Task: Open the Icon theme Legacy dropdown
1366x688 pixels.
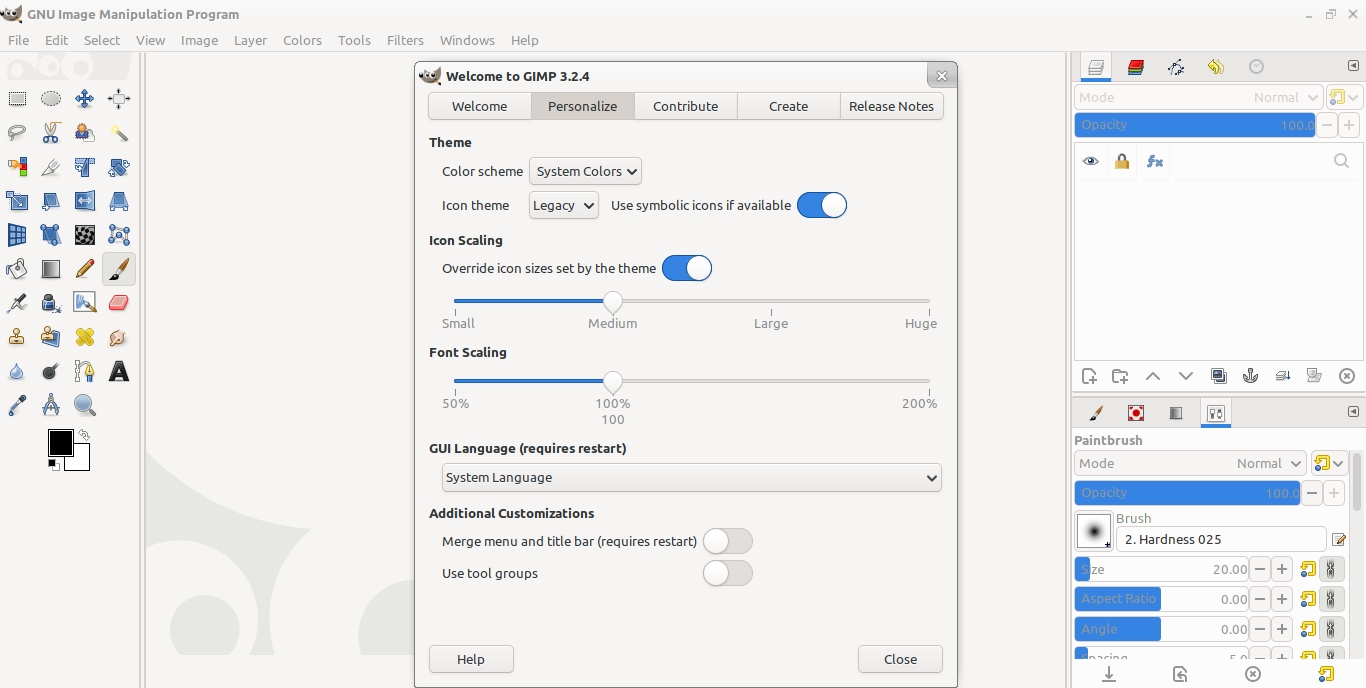Action: pyautogui.click(x=564, y=205)
